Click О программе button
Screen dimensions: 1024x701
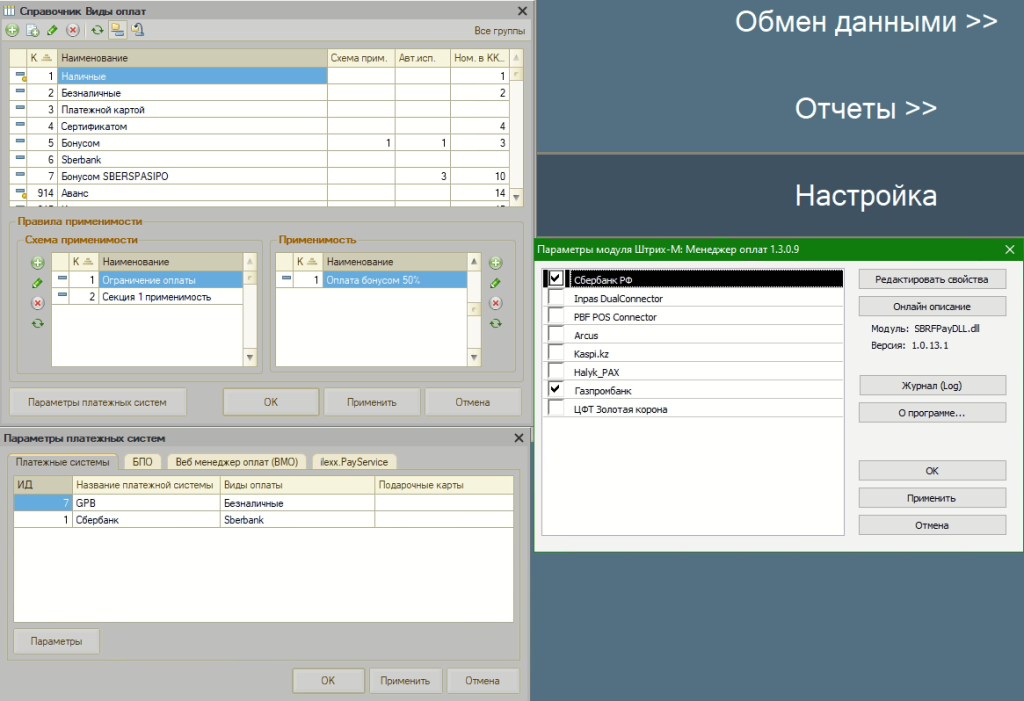click(932, 413)
